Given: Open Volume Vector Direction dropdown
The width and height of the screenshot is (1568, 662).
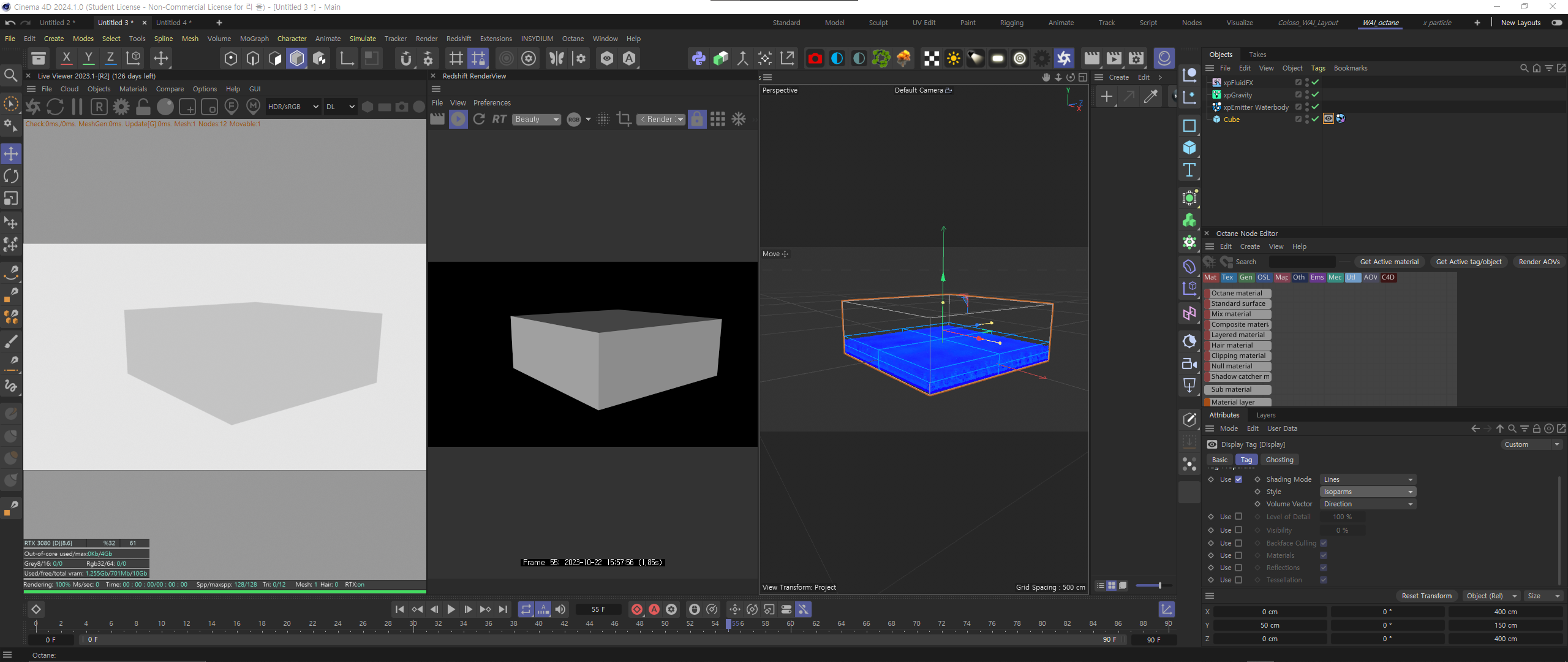Looking at the screenshot, I should pos(1368,504).
